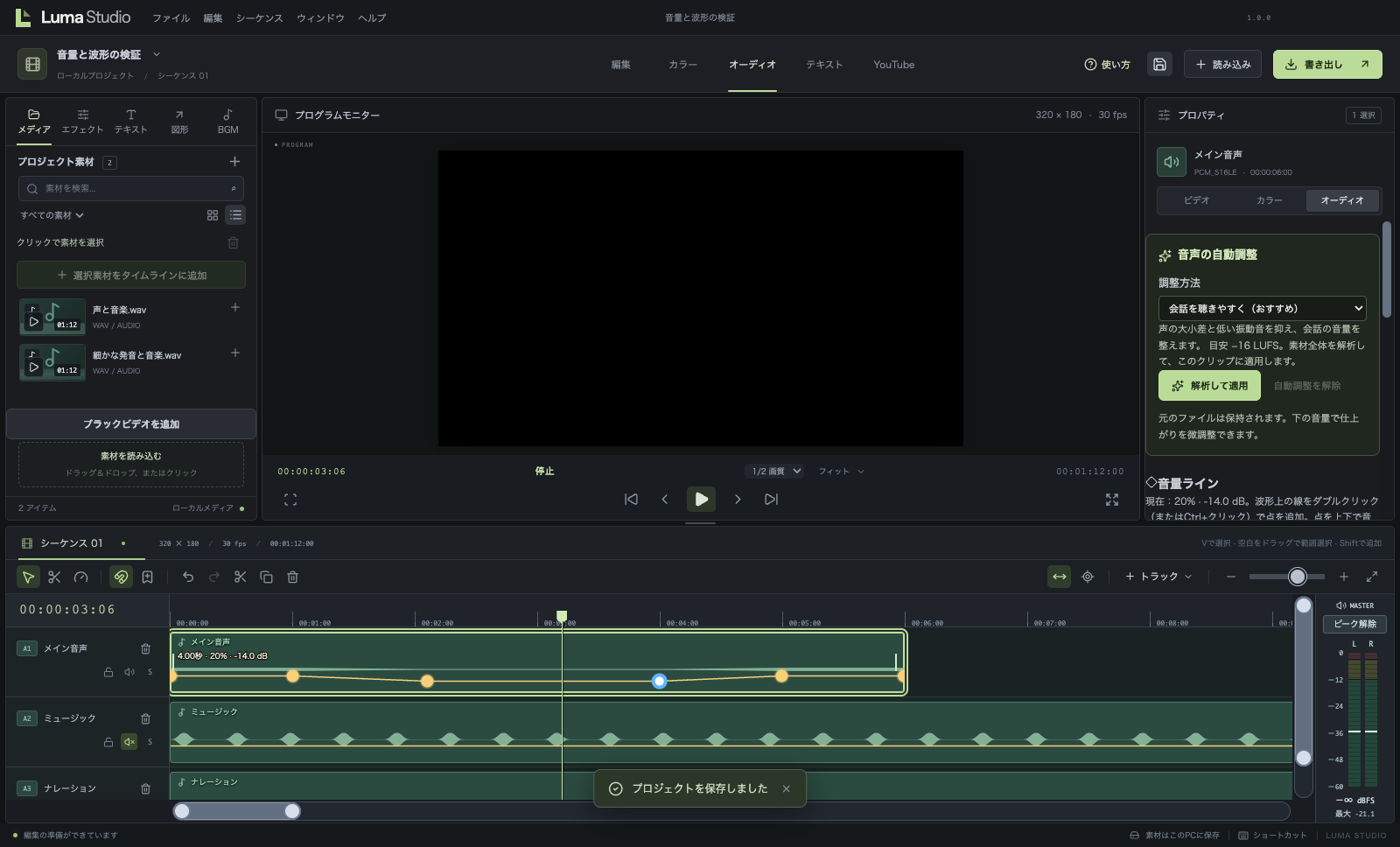Click the ピーク解除 button

[1354, 624]
